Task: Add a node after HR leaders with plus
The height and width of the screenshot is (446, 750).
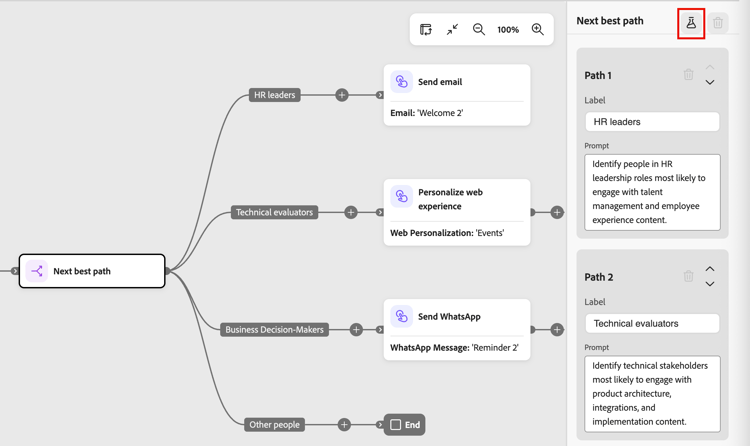Action: tap(342, 95)
